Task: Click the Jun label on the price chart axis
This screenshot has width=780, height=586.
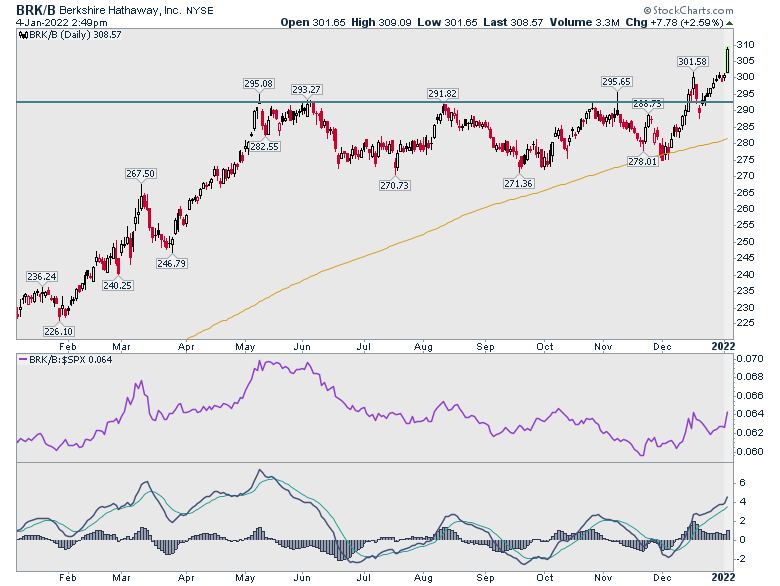Action: point(302,347)
